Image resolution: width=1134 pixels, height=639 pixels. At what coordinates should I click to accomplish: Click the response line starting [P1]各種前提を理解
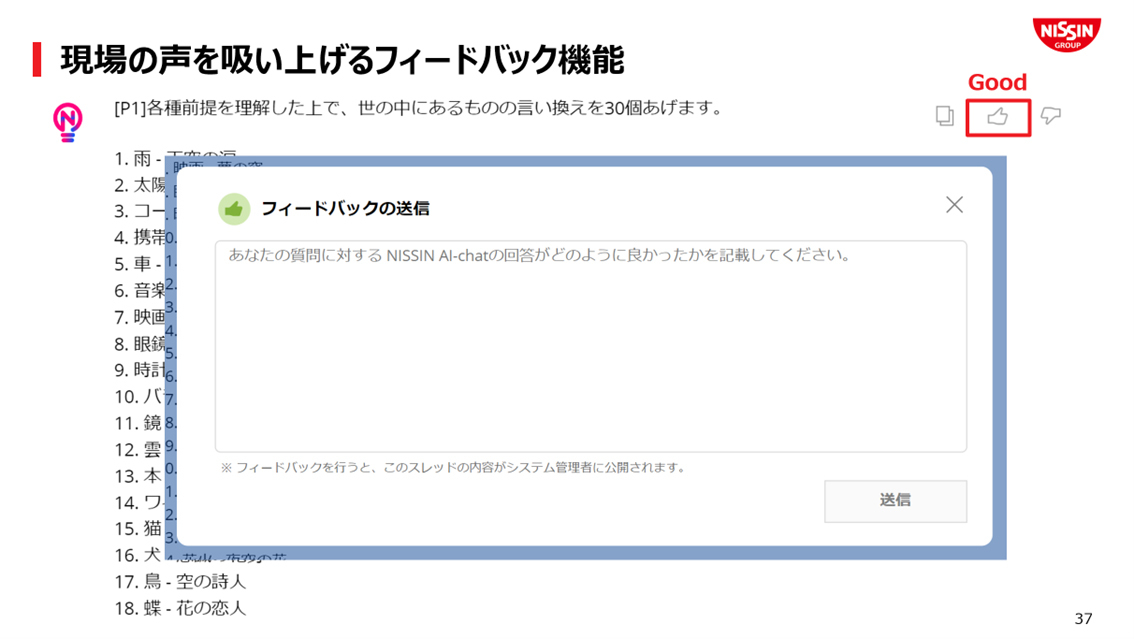419,108
